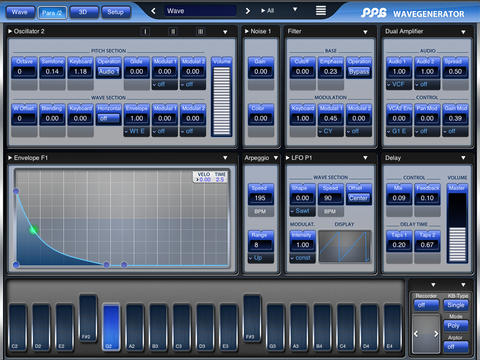Open the Arpeggio panel dropdown
Screen dimensions: 480x360
coord(275,158)
